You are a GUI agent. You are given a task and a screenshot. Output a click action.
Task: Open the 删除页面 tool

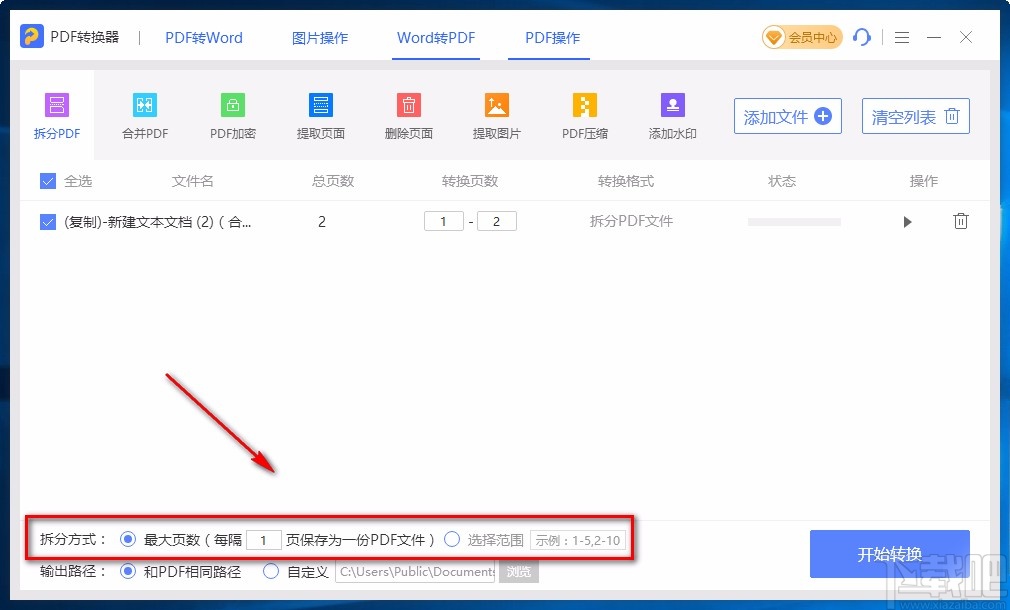point(408,113)
